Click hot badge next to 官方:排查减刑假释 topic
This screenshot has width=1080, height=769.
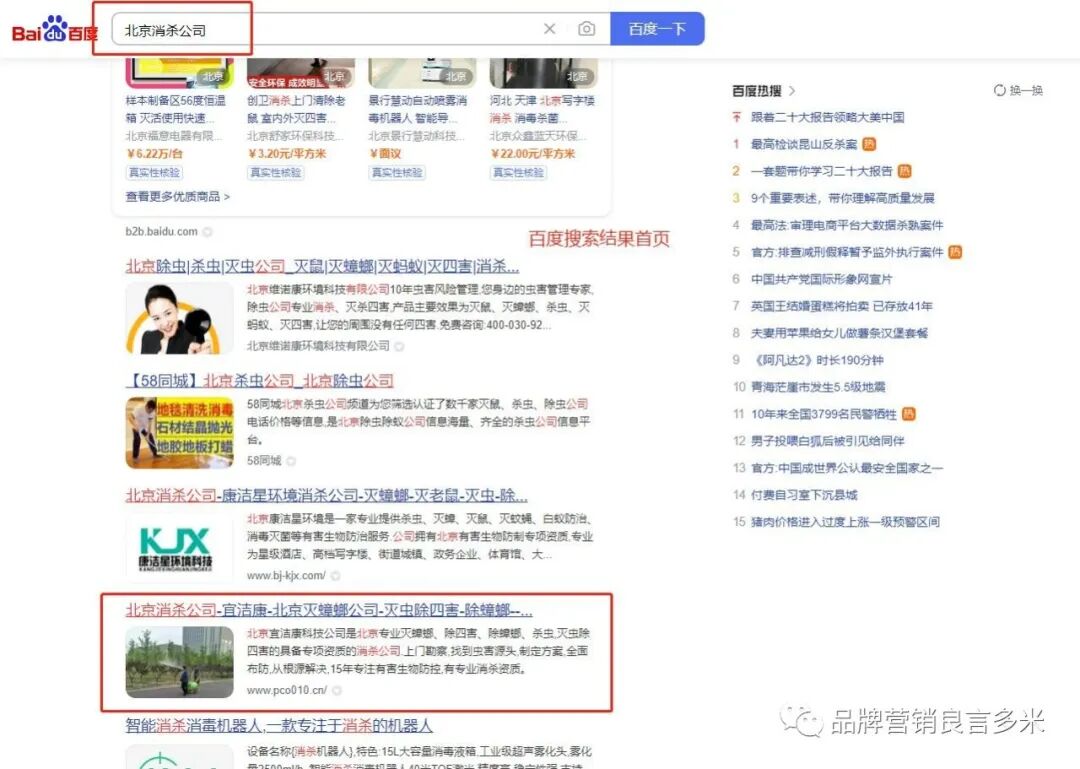pyautogui.click(x=955, y=252)
